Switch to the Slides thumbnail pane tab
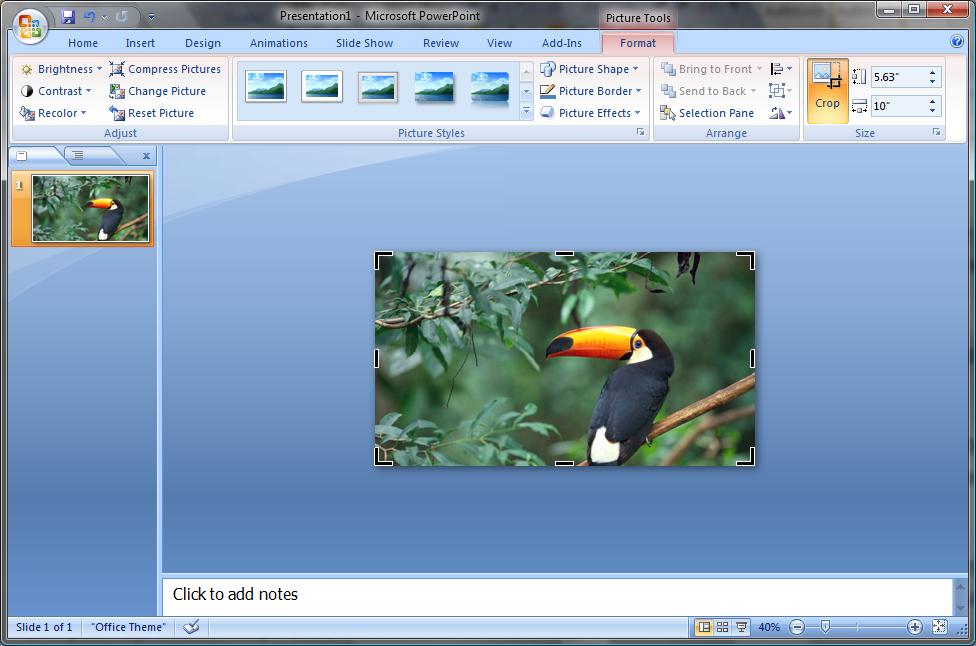Viewport: 976px width, 646px height. click(22, 156)
